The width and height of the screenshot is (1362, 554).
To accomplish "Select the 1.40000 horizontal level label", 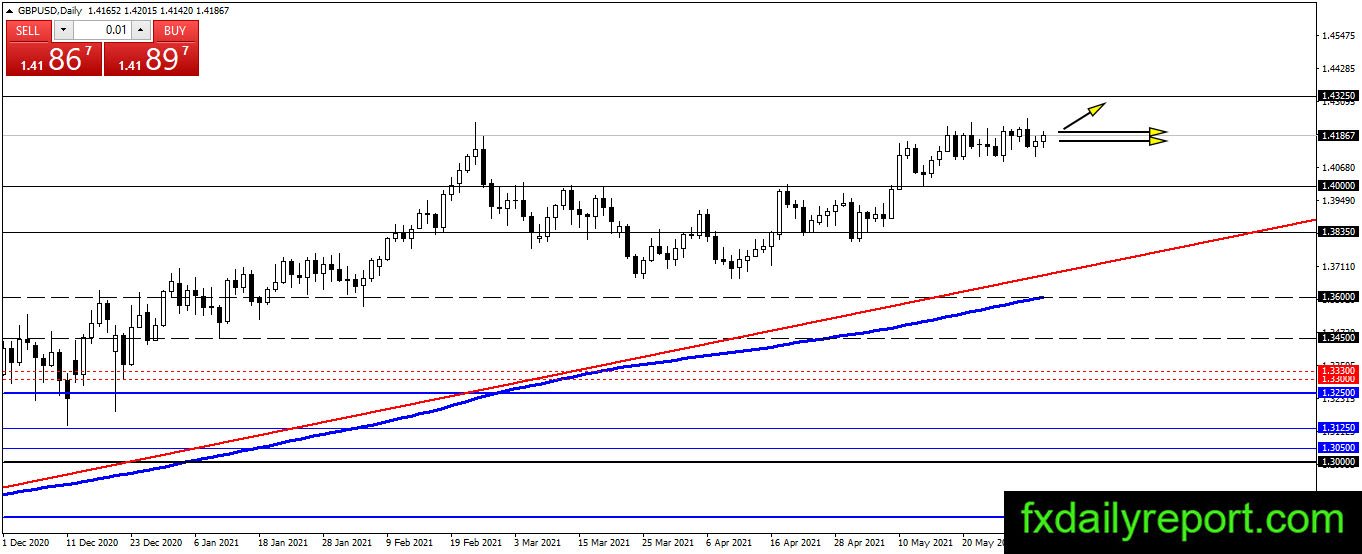I will pos(1338,186).
